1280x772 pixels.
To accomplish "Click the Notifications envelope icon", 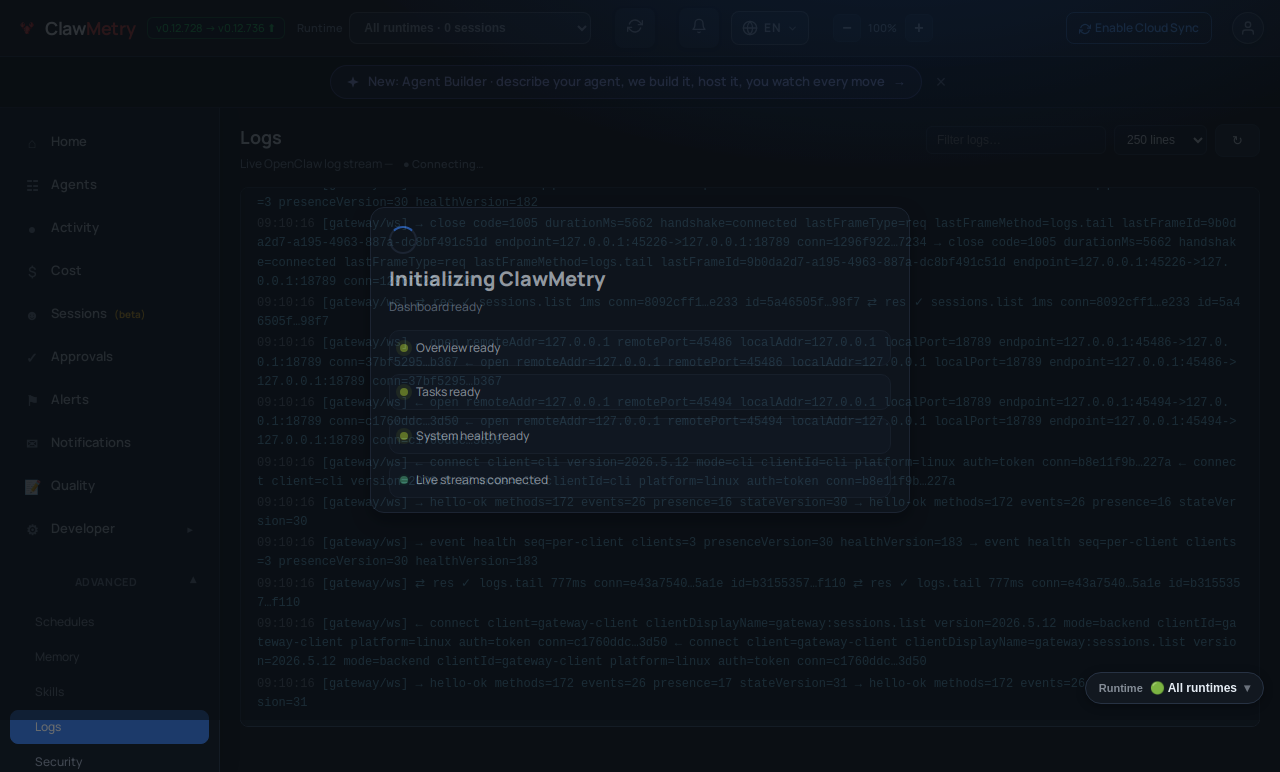I will (32, 444).
